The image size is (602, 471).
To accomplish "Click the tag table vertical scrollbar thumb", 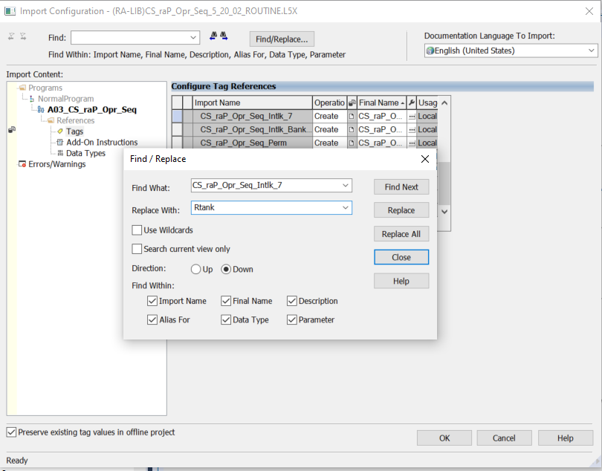I will tap(444, 183).
